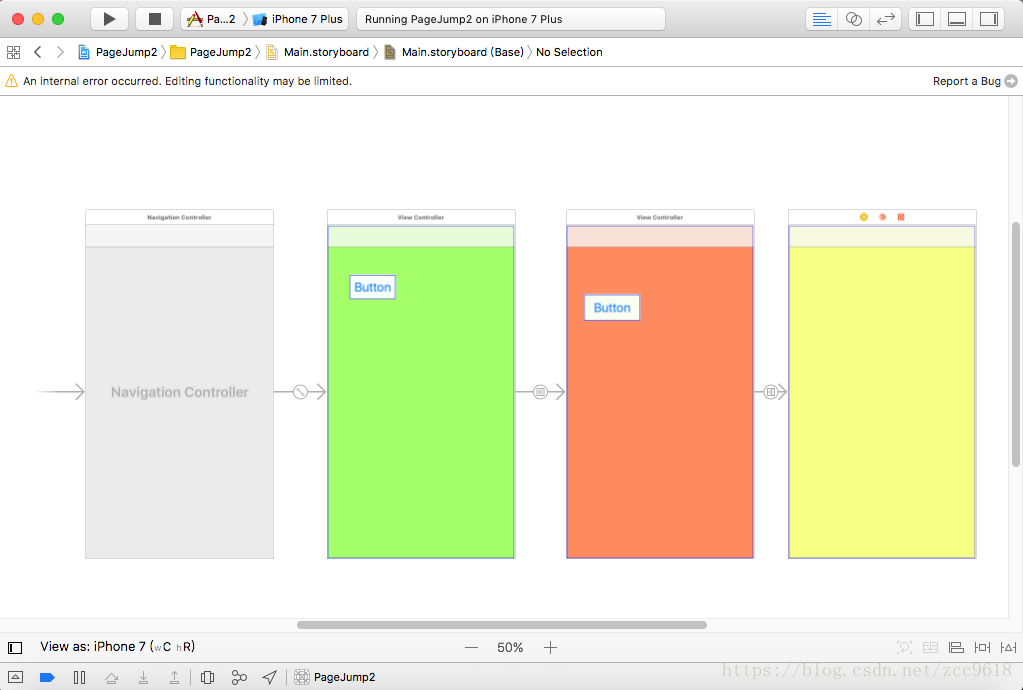
Task: Select the Navigation Controller scene title bar
Action: [x=179, y=217]
